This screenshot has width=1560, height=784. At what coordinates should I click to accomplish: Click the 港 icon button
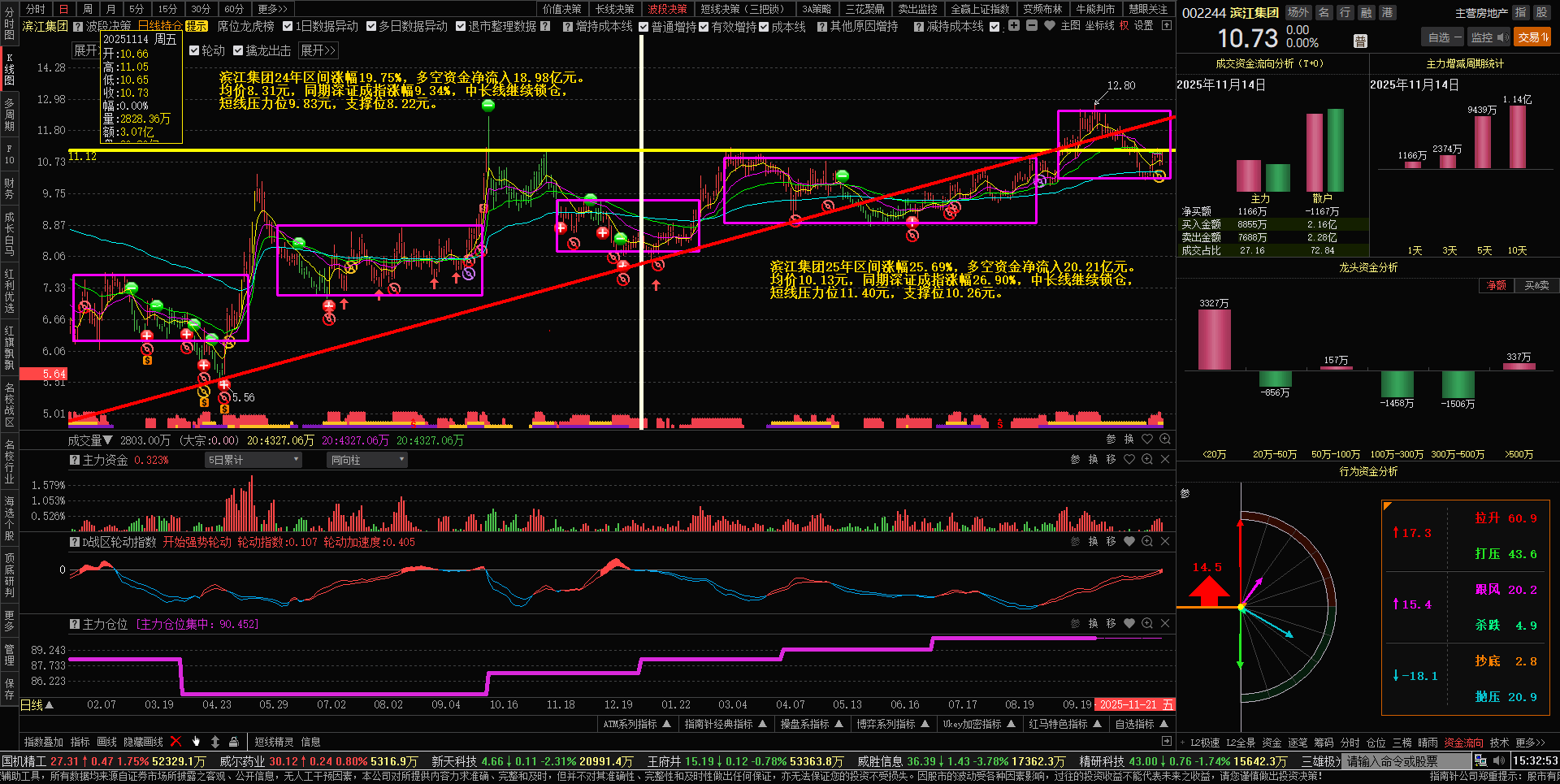point(1387,12)
